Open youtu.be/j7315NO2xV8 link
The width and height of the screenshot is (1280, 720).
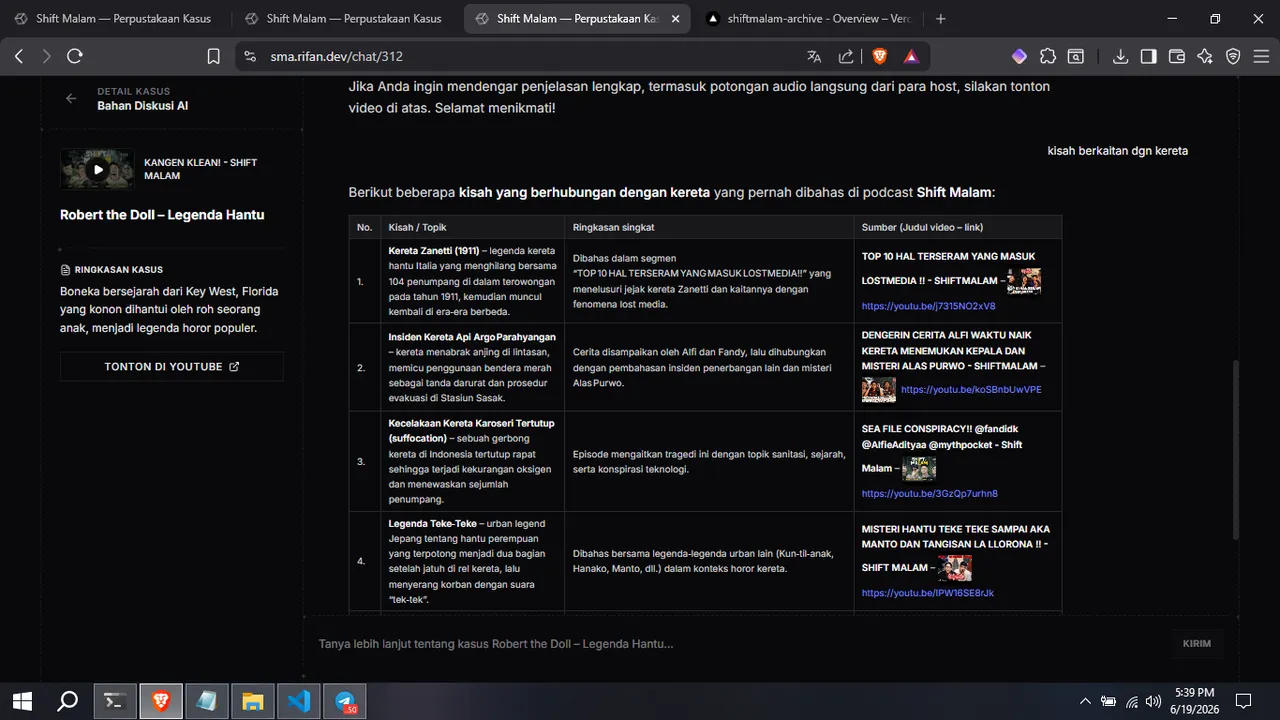929,306
